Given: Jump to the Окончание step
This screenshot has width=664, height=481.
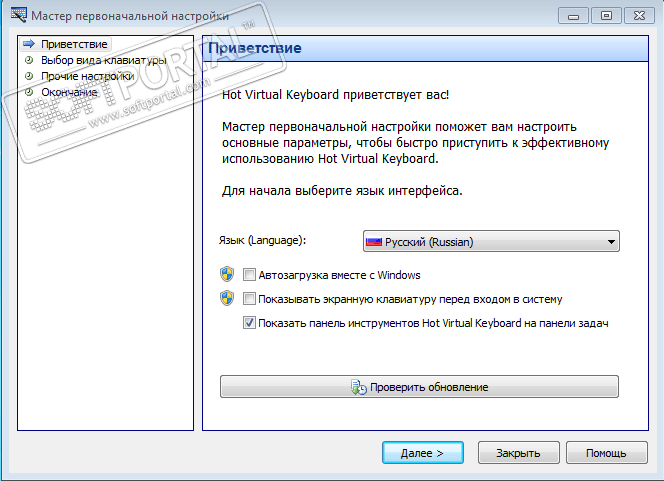Looking at the screenshot, I should click(69, 92).
